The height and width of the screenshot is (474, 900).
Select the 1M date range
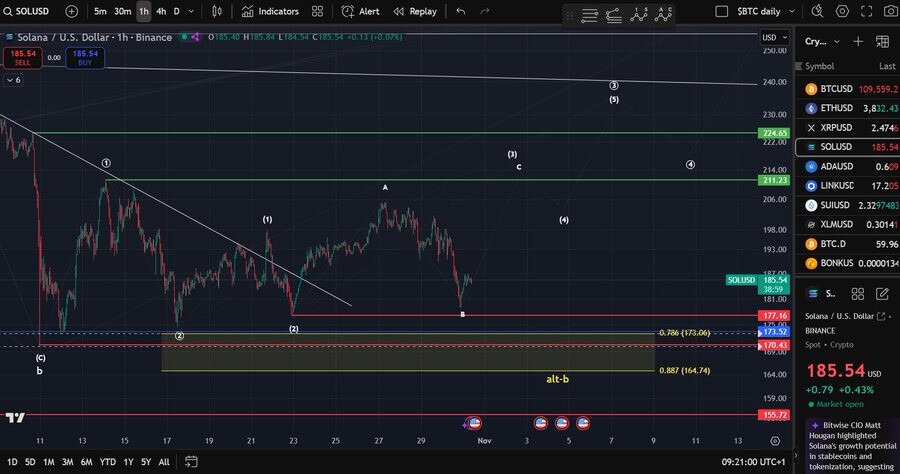48,462
